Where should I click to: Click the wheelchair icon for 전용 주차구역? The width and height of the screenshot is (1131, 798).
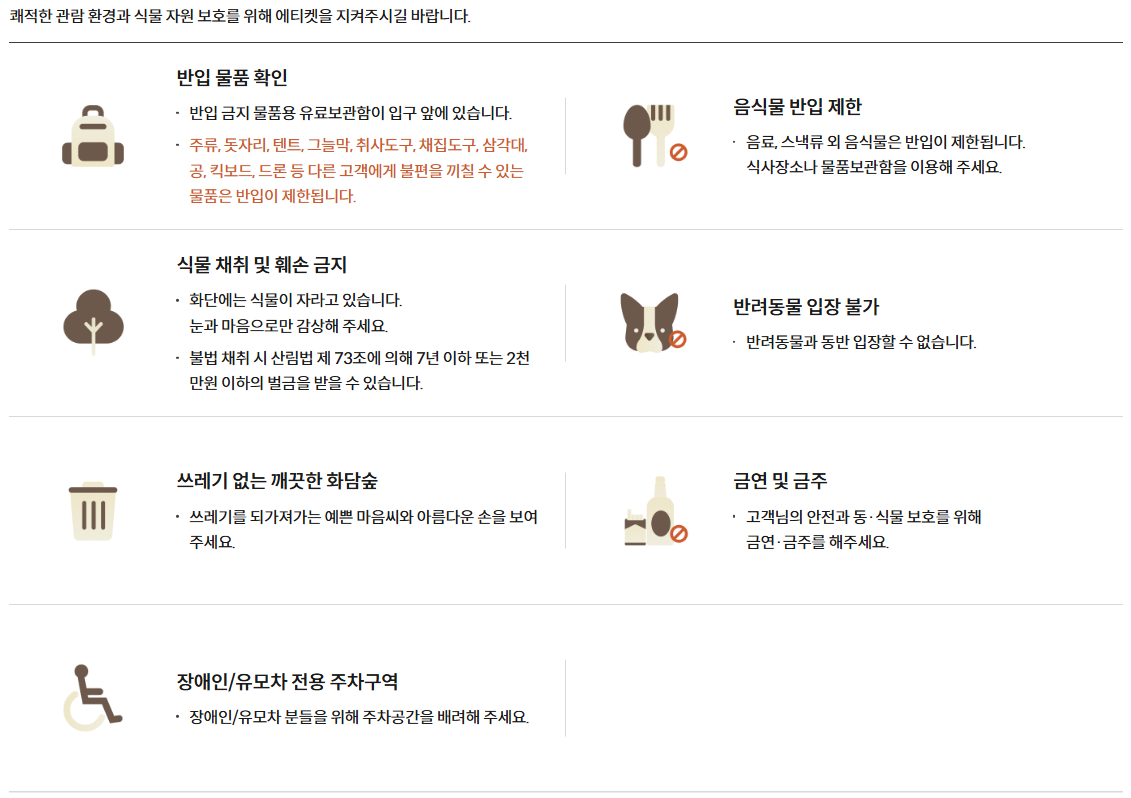click(92, 698)
